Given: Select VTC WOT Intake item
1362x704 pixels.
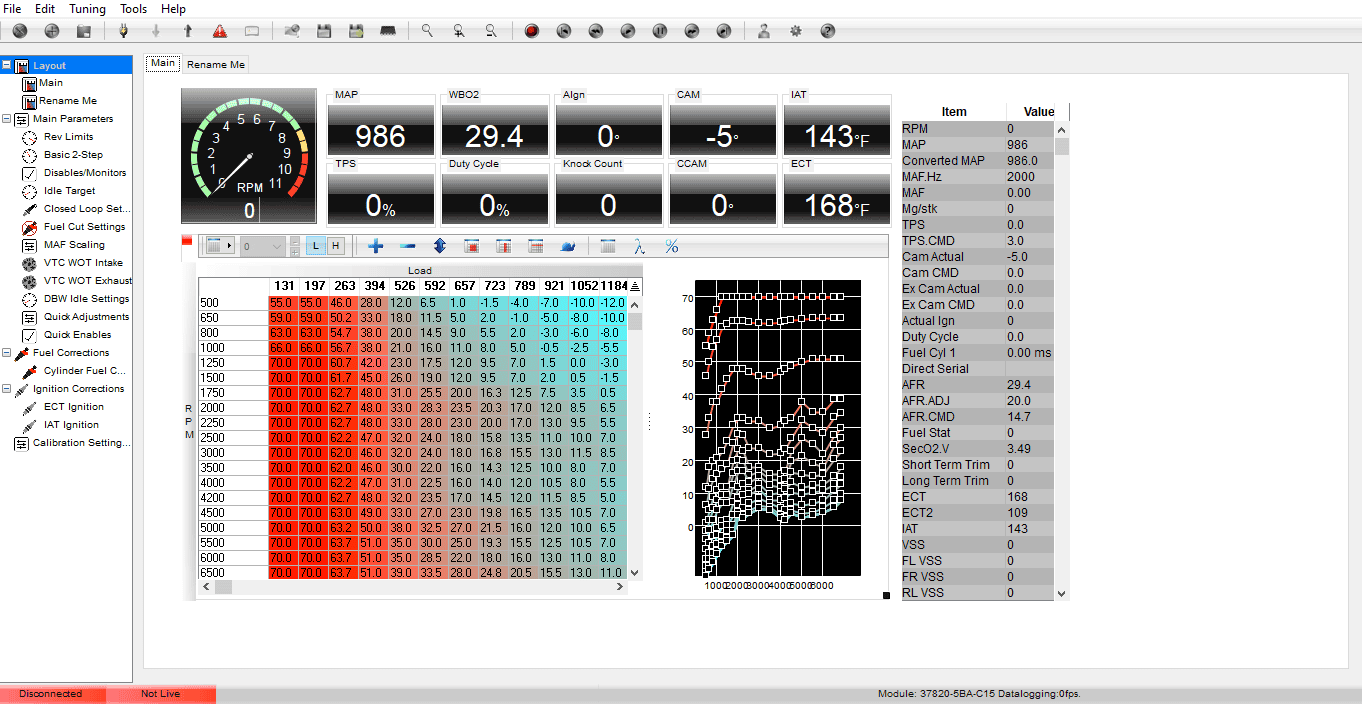Looking at the screenshot, I should [x=83, y=263].
